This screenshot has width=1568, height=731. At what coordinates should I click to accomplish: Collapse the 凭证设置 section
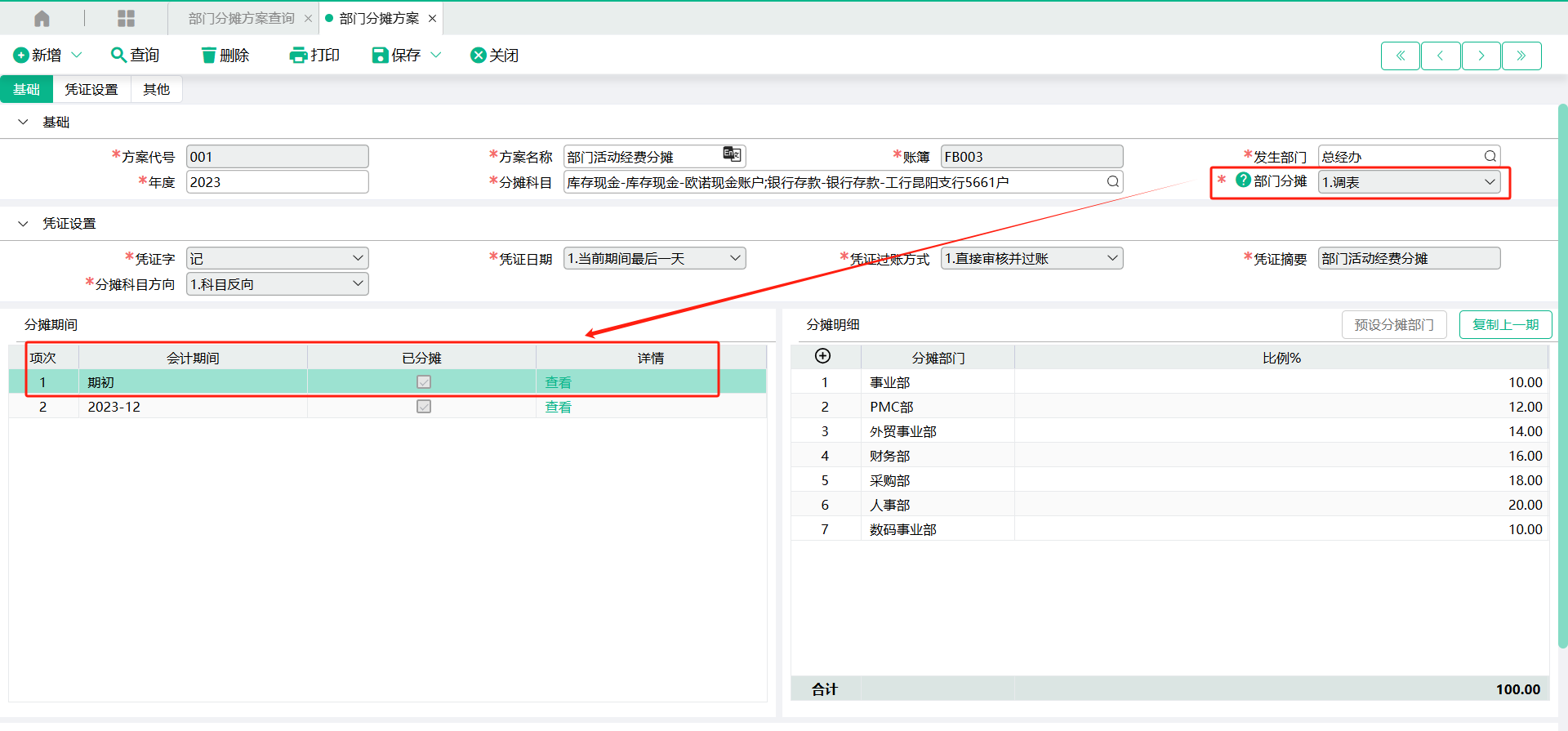pos(23,223)
